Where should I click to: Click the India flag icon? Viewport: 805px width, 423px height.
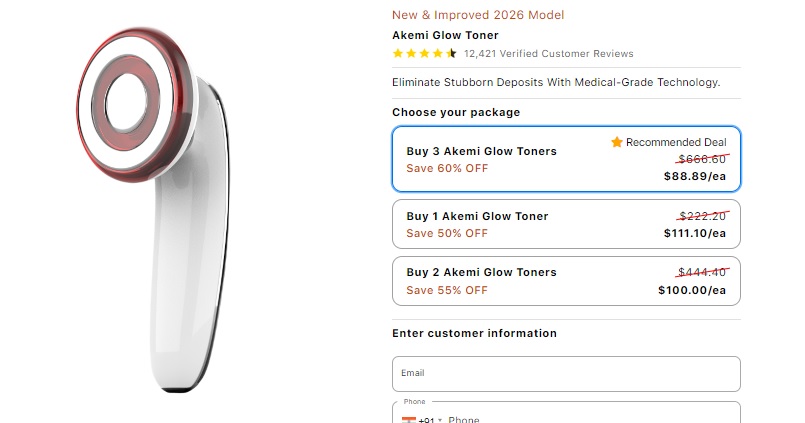pos(408,420)
